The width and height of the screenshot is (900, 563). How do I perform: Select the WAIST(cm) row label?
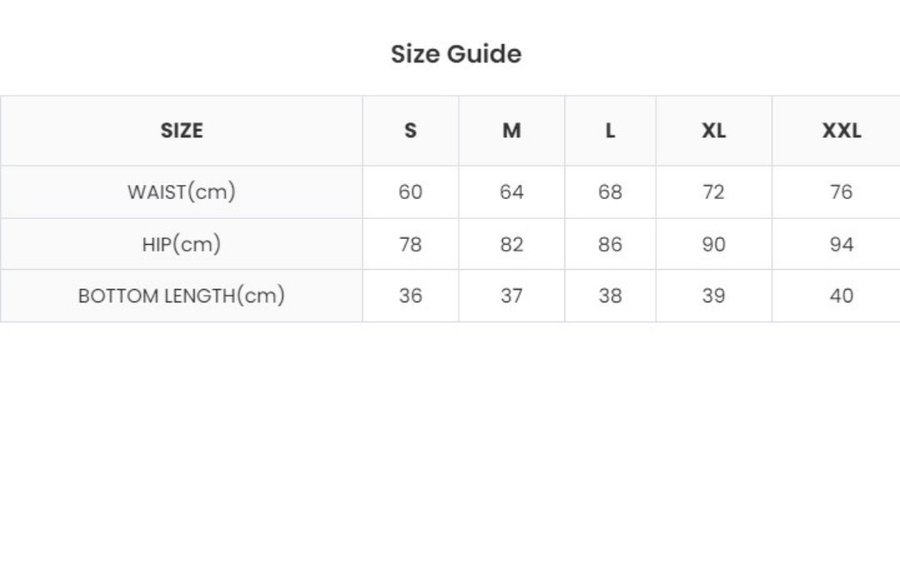click(181, 192)
